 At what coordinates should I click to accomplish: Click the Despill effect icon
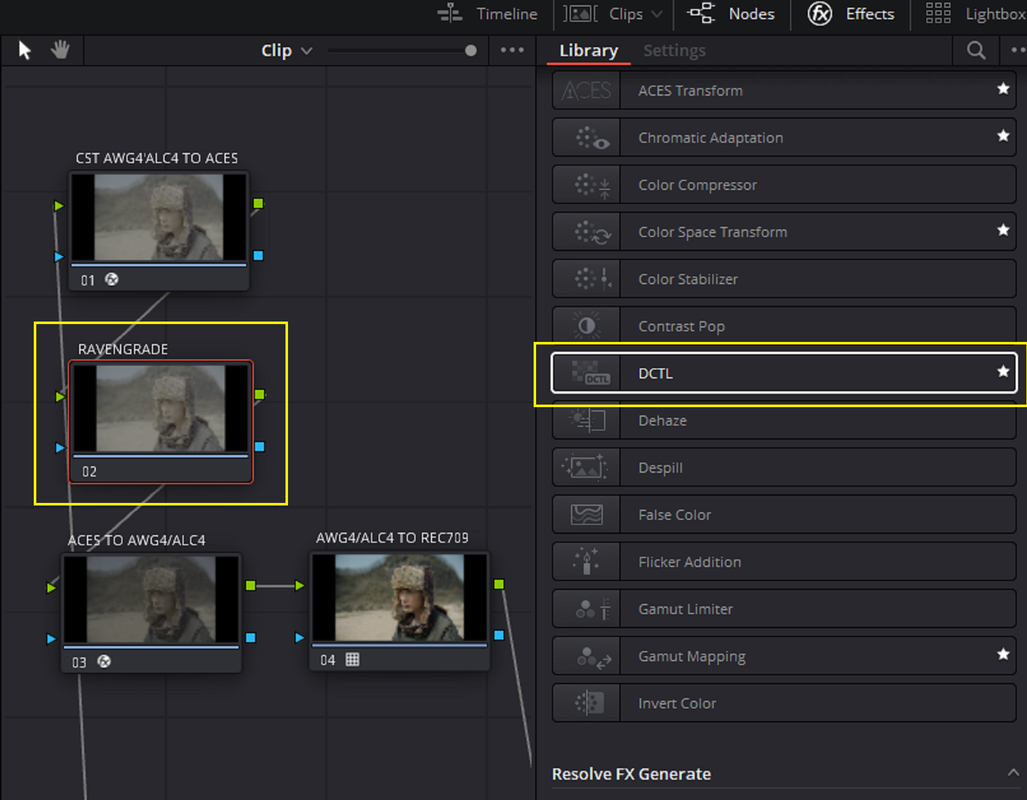[x=586, y=468]
